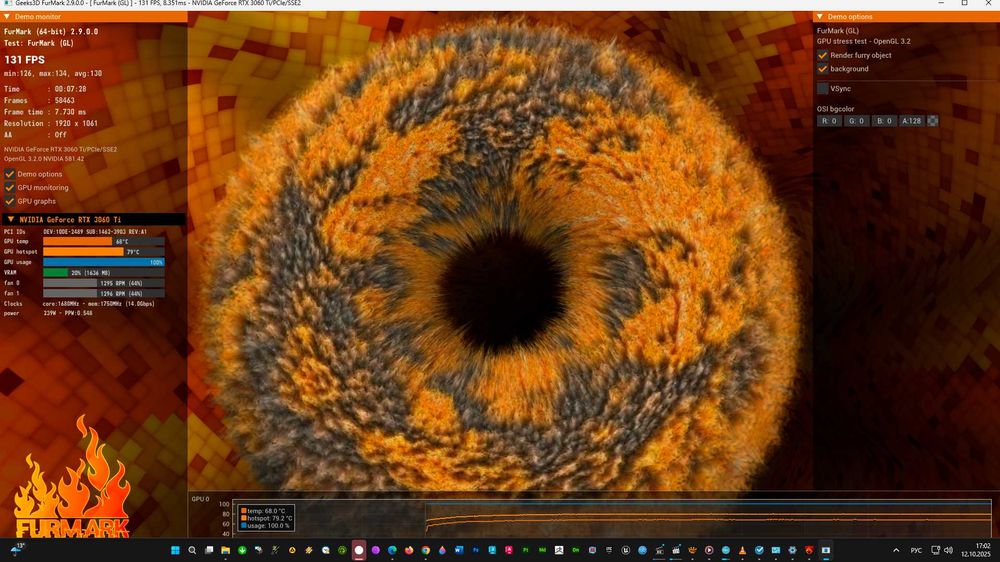Click the GPU usage 100% bar
1000x562 pixels.
[103, 262]
